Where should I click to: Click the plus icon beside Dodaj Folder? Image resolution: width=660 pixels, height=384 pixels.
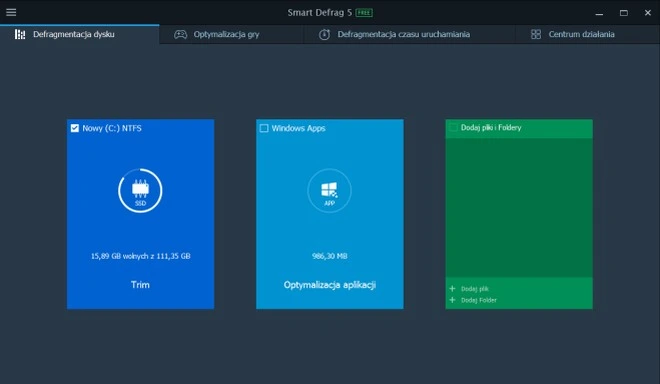pyautogui.click(x=452, y=300)
